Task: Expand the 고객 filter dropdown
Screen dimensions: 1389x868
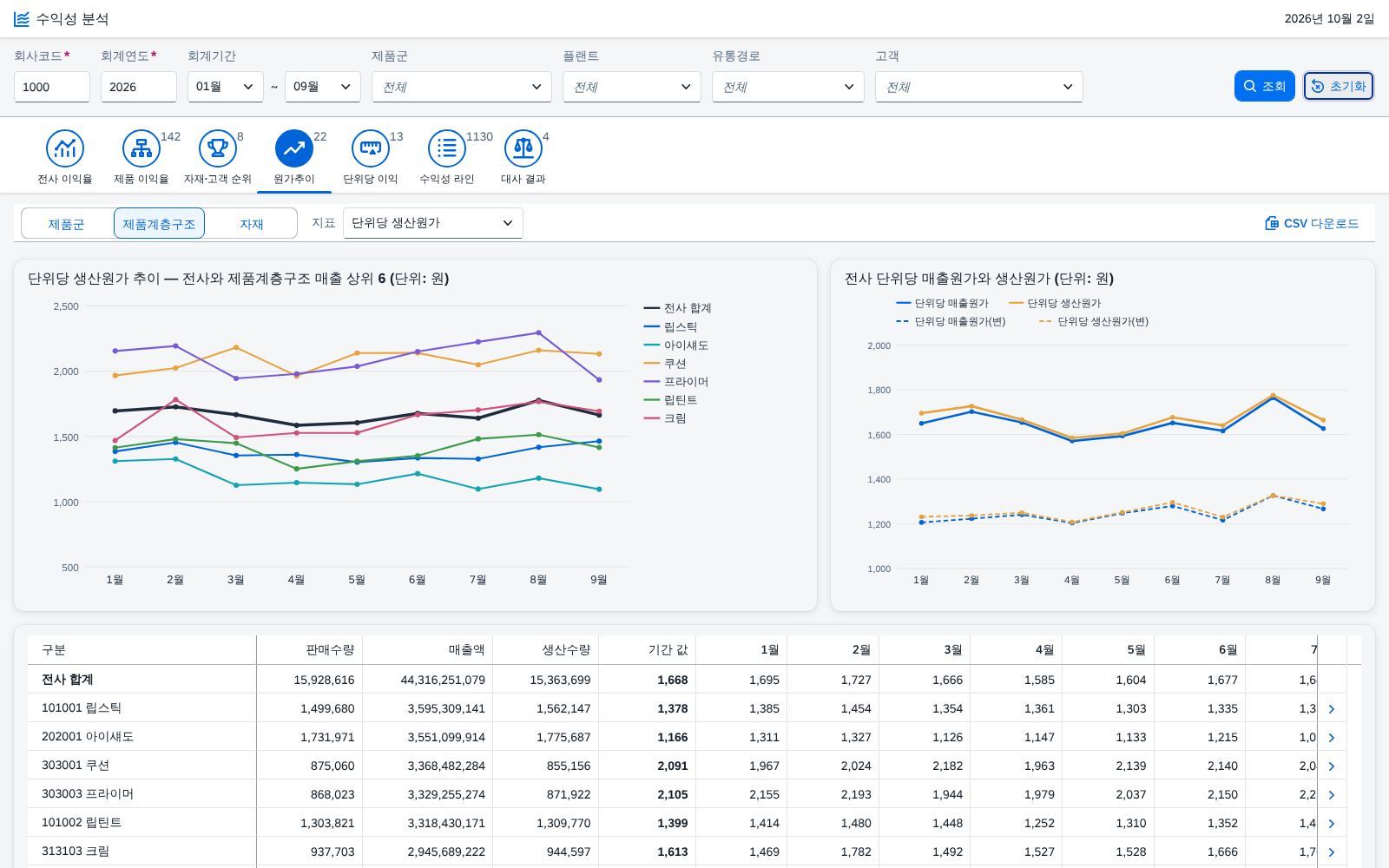Action: [979, 87]
